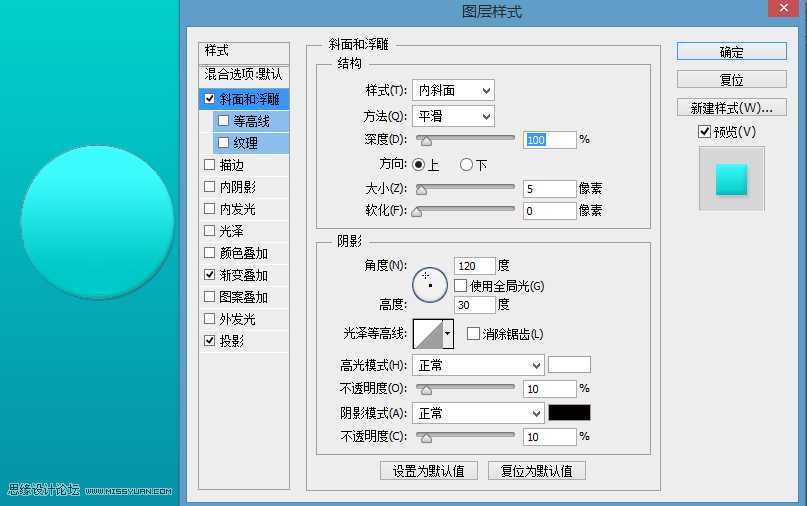Select the 渐变叠加 list item
The width and height of the screenshot is (807, 506).
click(x=243, y=275)
